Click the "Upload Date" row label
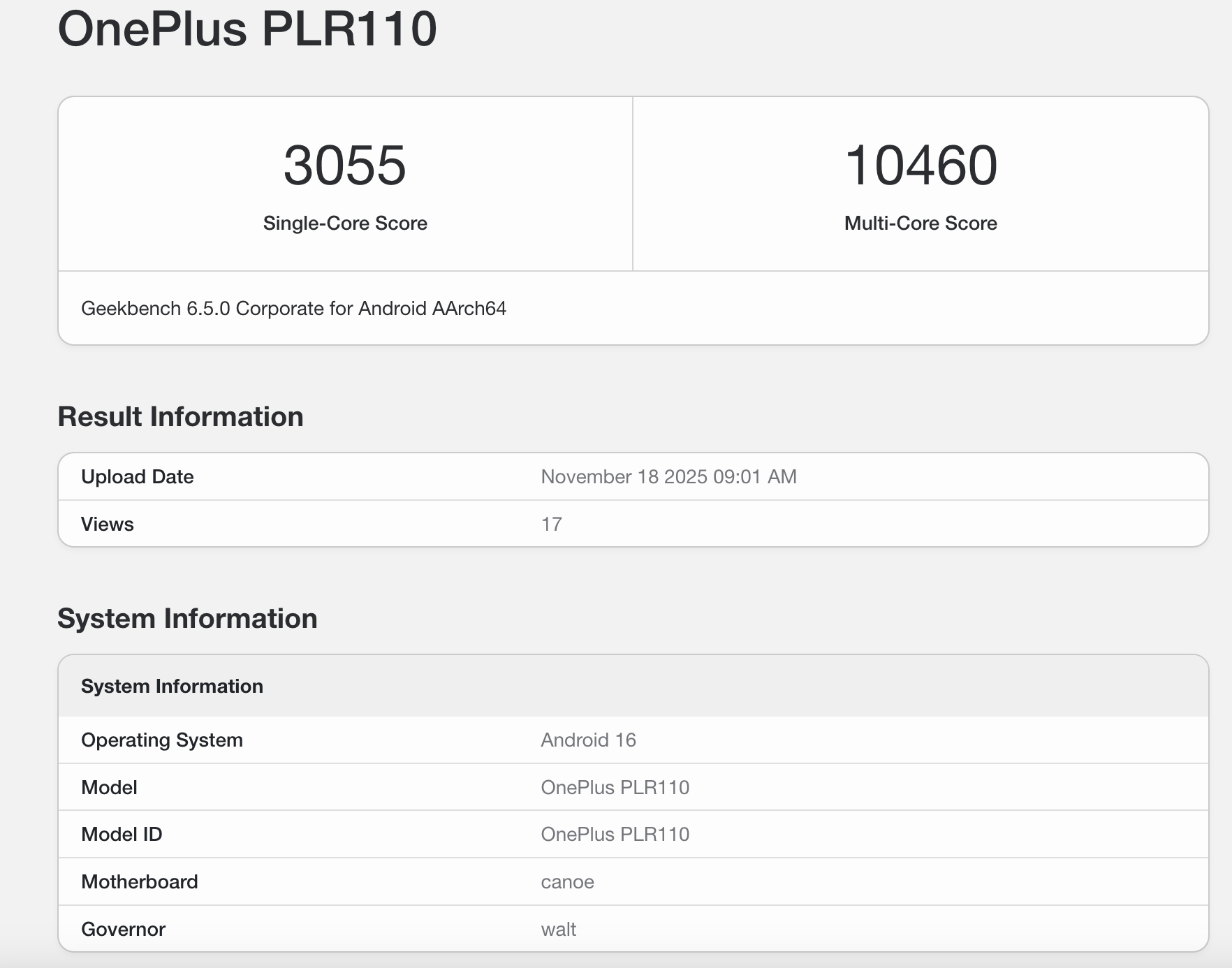Viewport: 1232px width, 968px height. (138, 477)
